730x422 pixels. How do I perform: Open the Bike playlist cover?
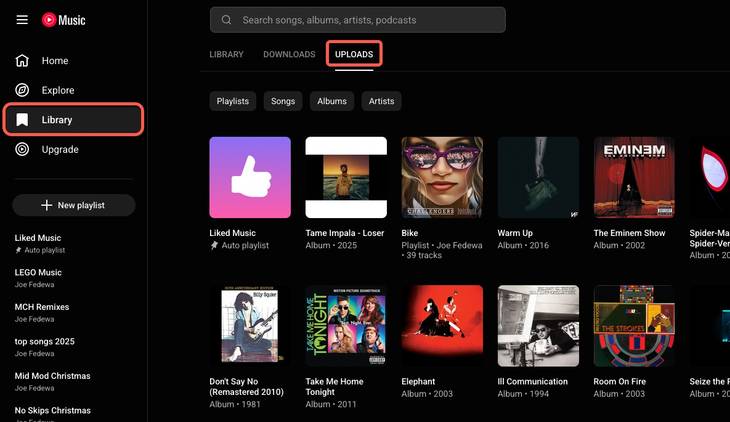click(442, 177)
